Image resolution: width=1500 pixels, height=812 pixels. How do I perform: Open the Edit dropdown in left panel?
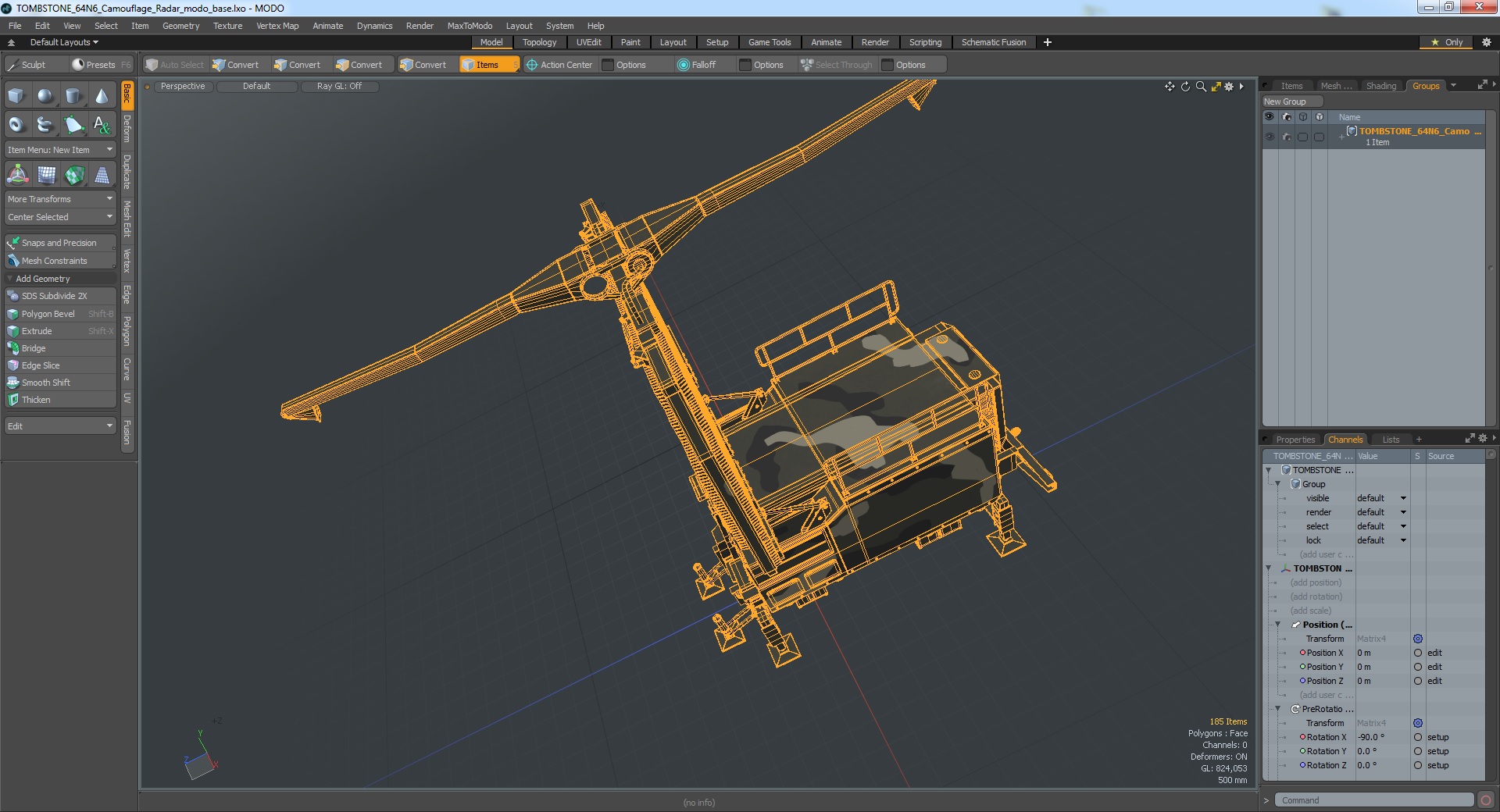click(60, 426)
